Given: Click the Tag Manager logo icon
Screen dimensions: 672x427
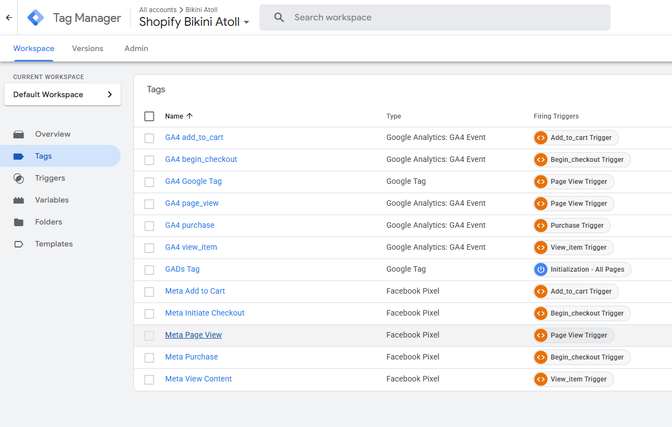Looking at the screenshot, I should (x=35, y=17).
